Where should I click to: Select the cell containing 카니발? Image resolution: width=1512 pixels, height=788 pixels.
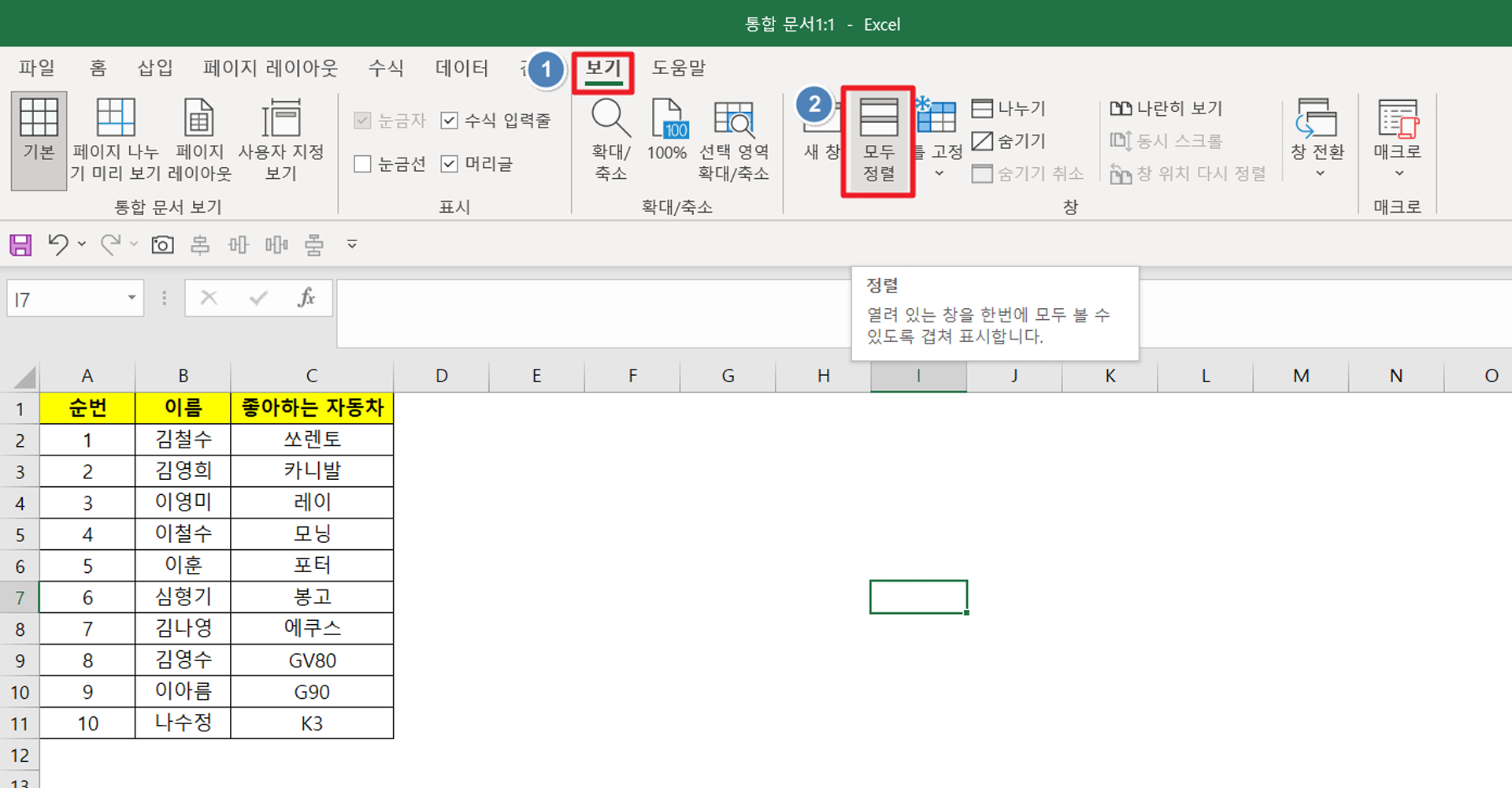point(312,471)
